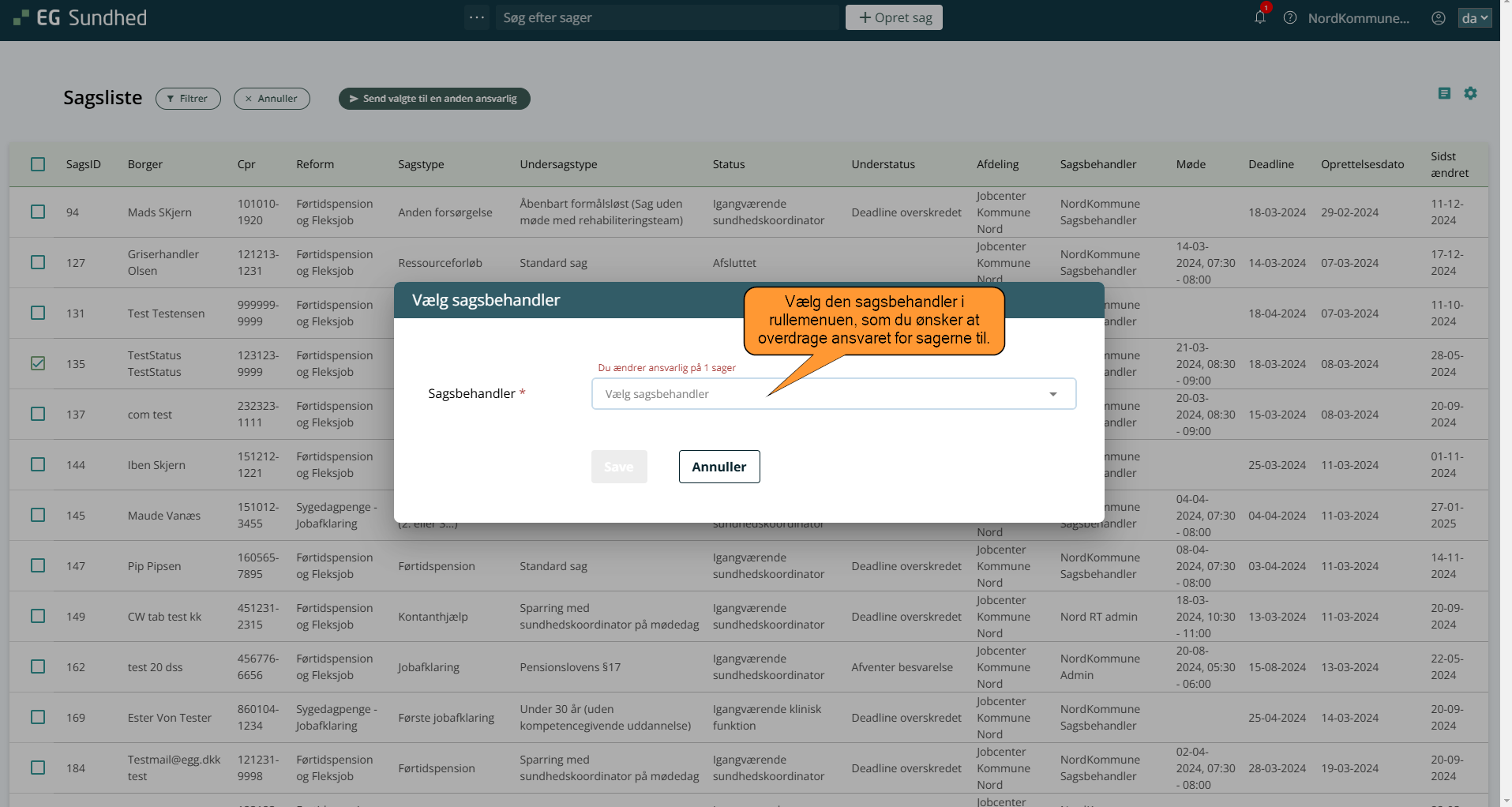Click the list view icon above table

1444,93
